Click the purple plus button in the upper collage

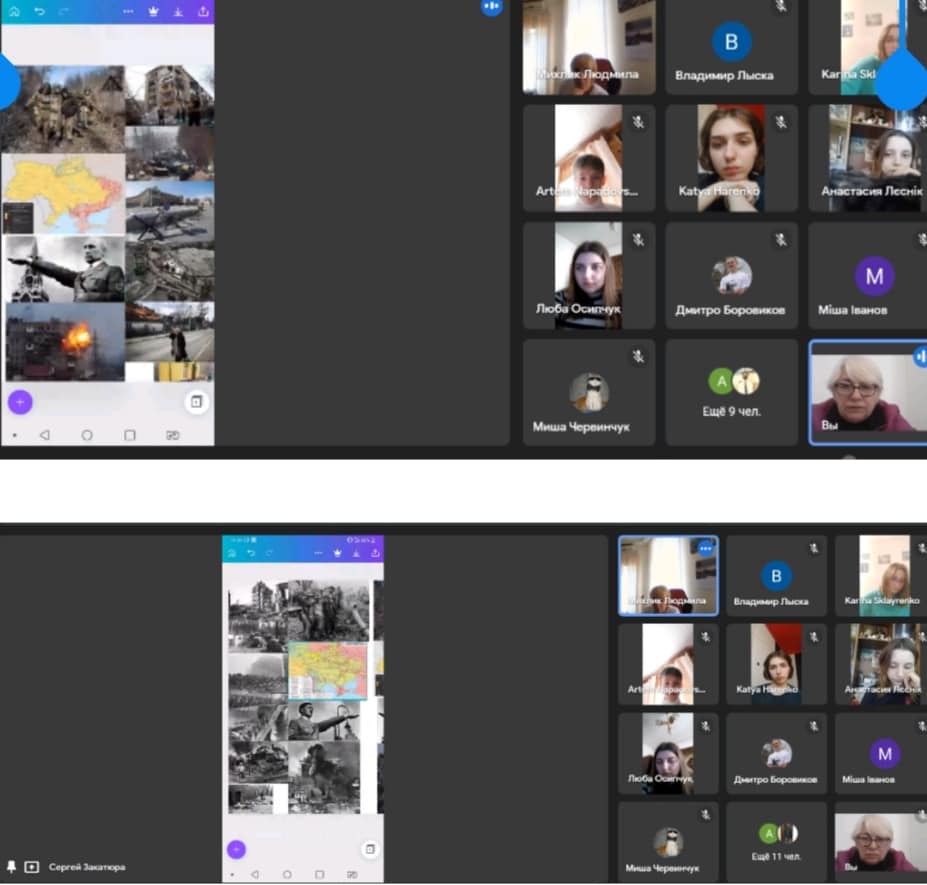(20, 402)
